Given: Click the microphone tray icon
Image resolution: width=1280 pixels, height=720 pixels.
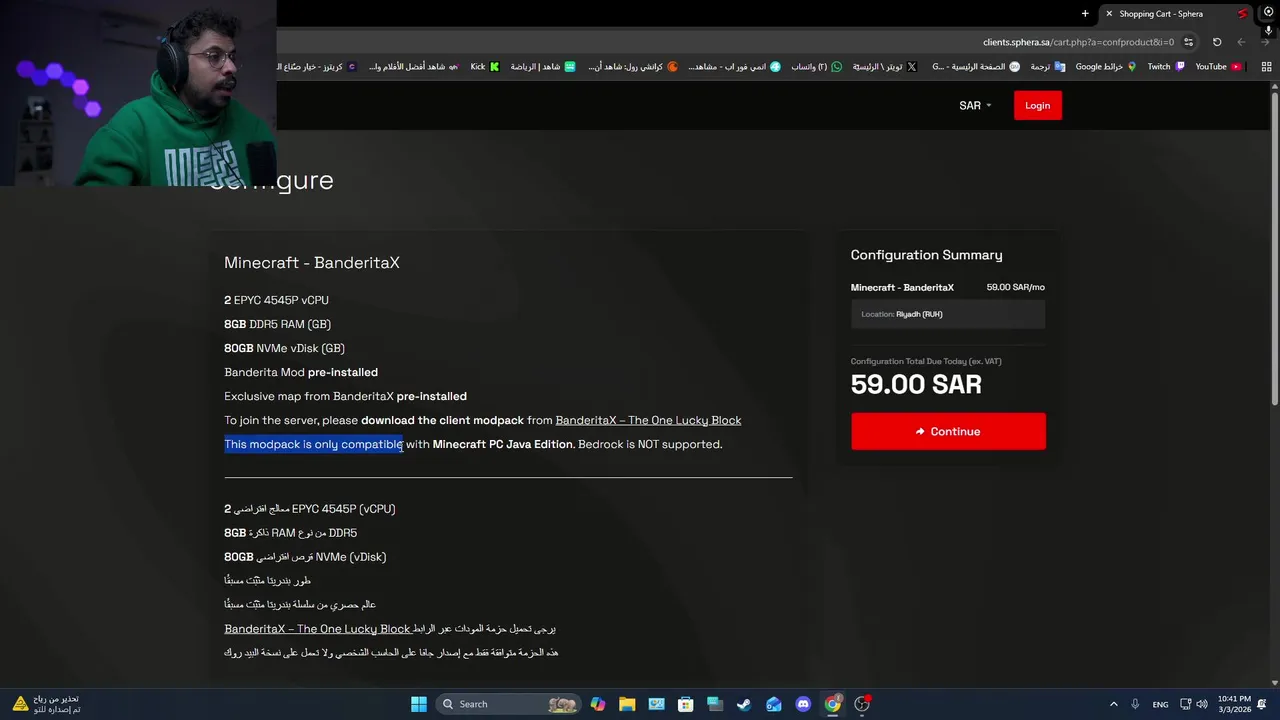Looking at the screenshot, I should click(x=1137, y=704).
